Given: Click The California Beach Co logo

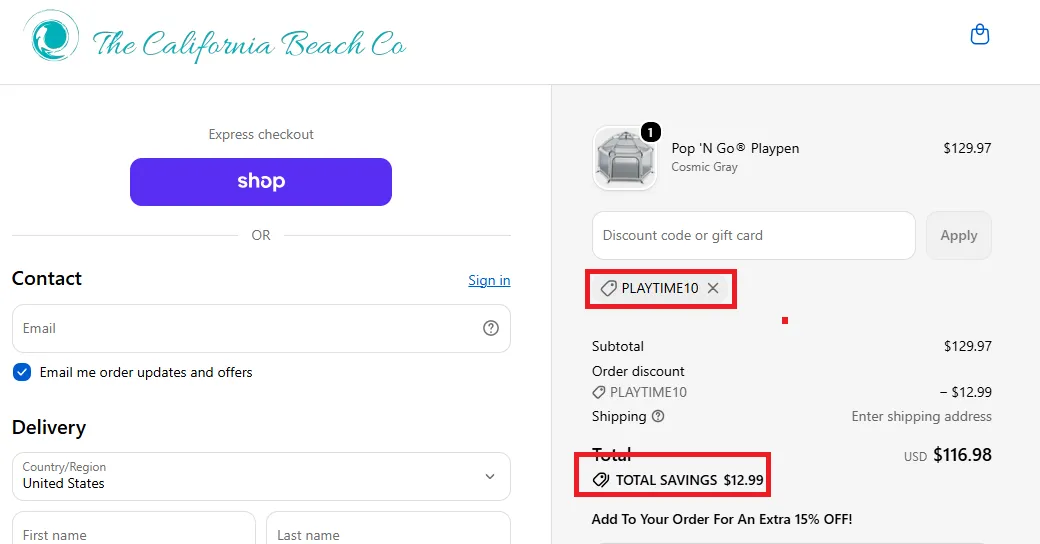Looking at the screenshot, I should point(214,37).
